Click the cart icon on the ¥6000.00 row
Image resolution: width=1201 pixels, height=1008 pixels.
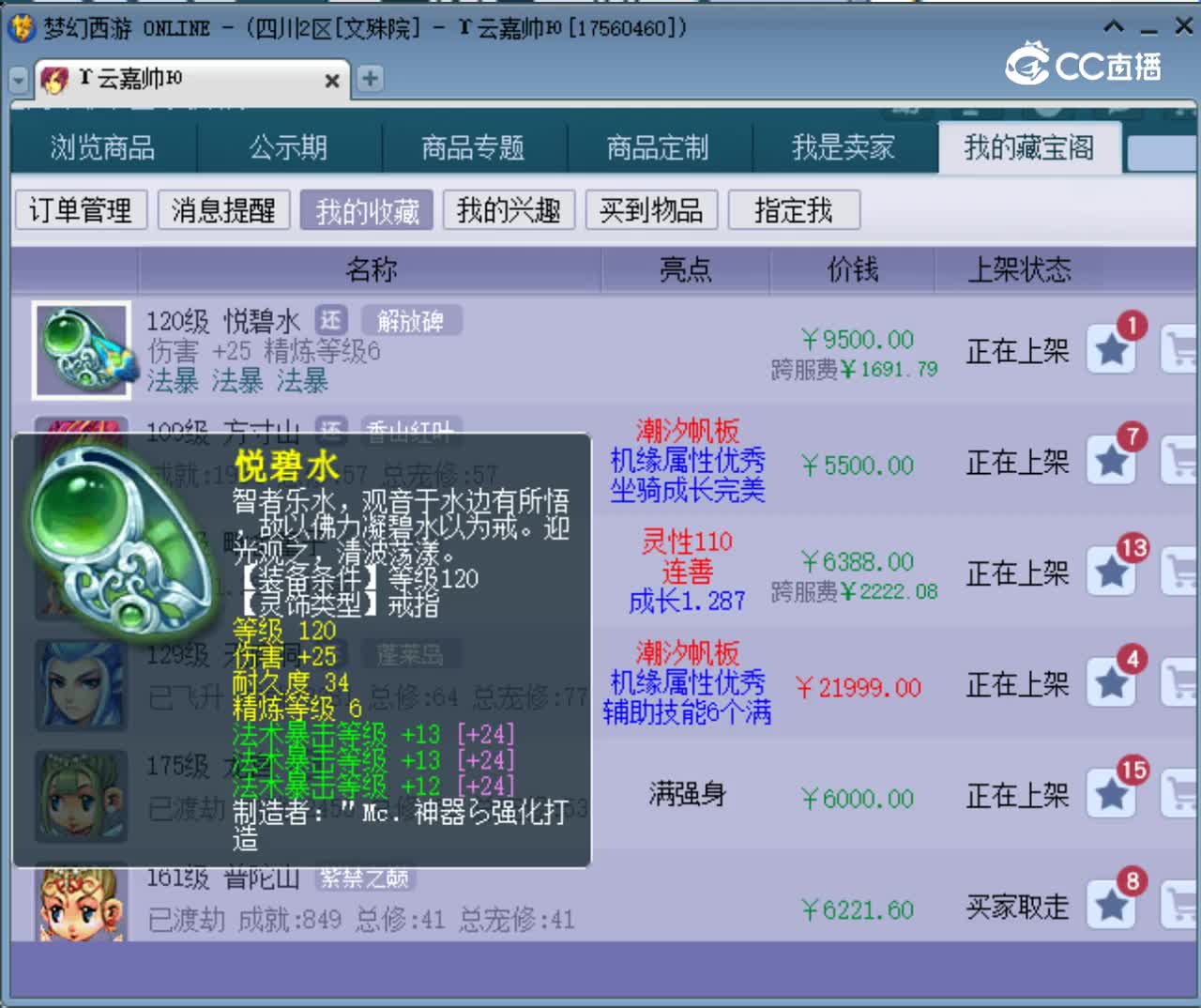[1180, 794]
